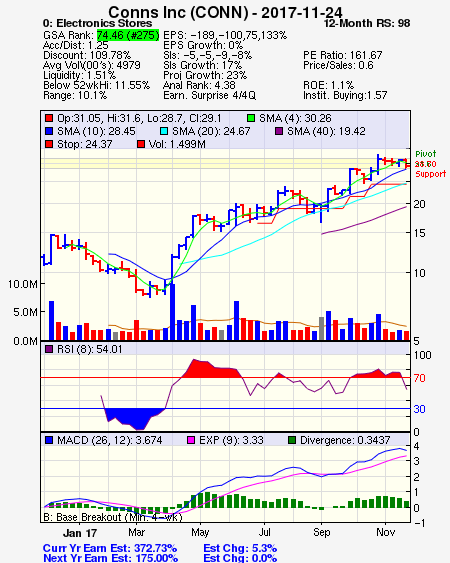Click the 'Curr Yr Earn Est: 372.73%' text
This screenshot has height=563, width=450.
point(110,548)
